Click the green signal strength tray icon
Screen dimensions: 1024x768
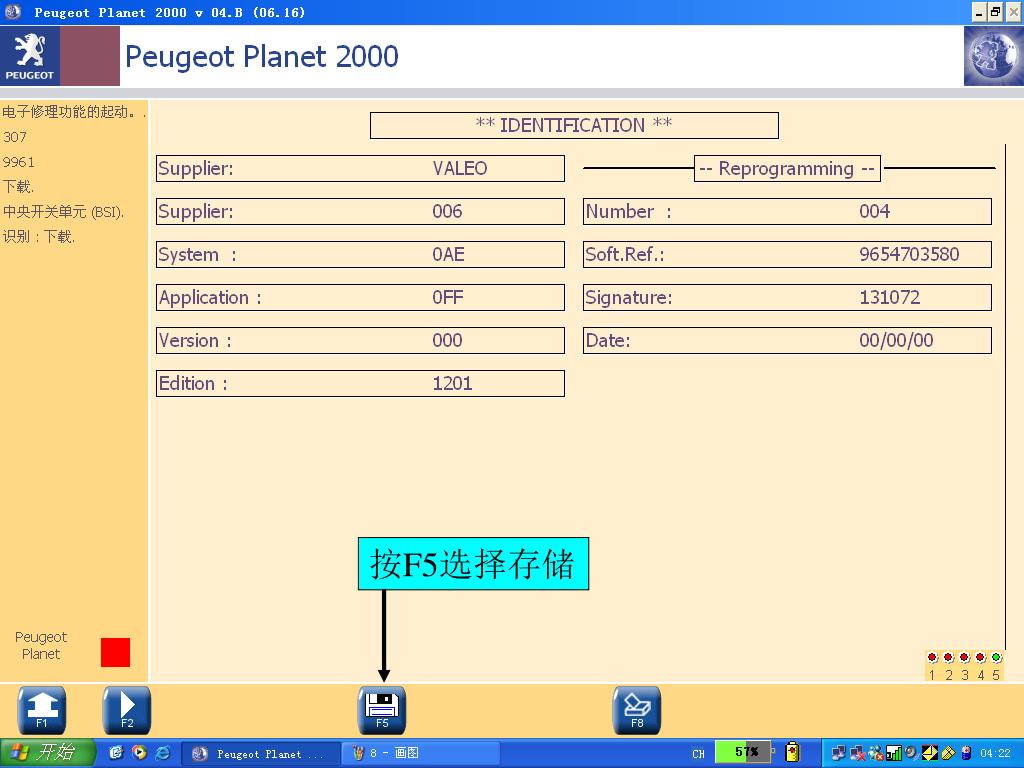click(893, 753)
